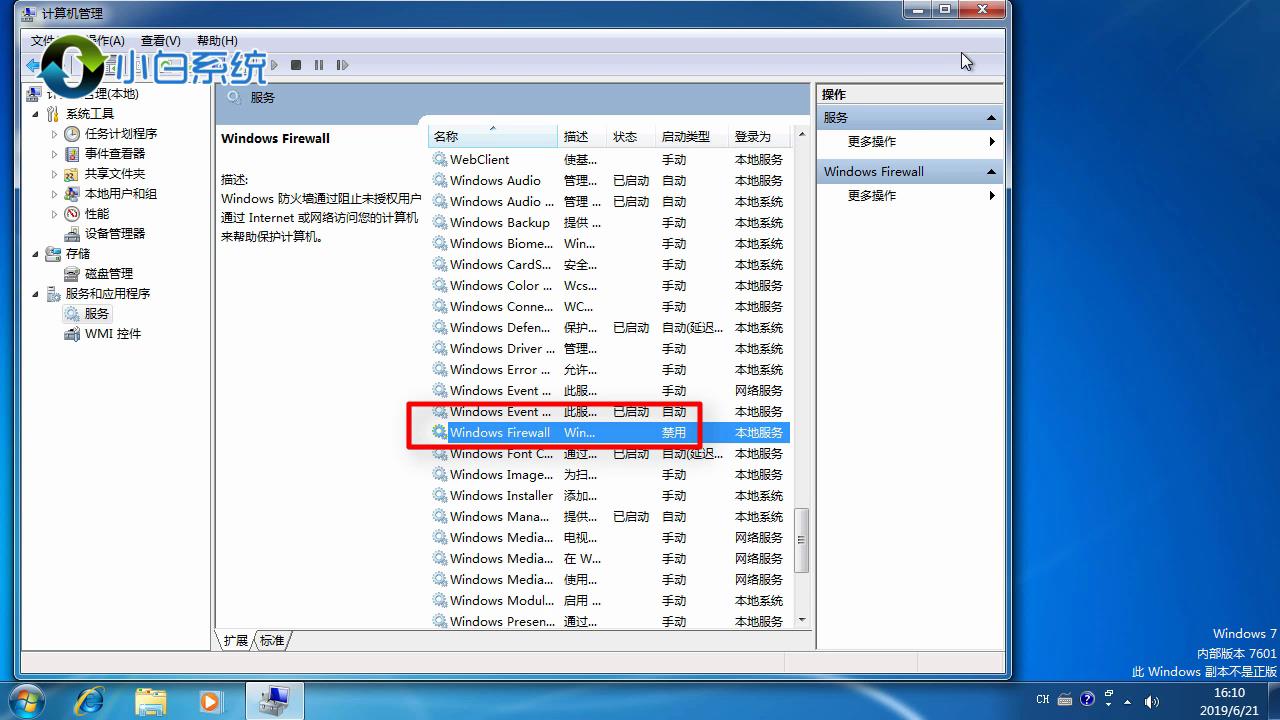Click the volume speaker tray icon
The height and width of the screenshot is (720, 1280).
(1151, 701)
